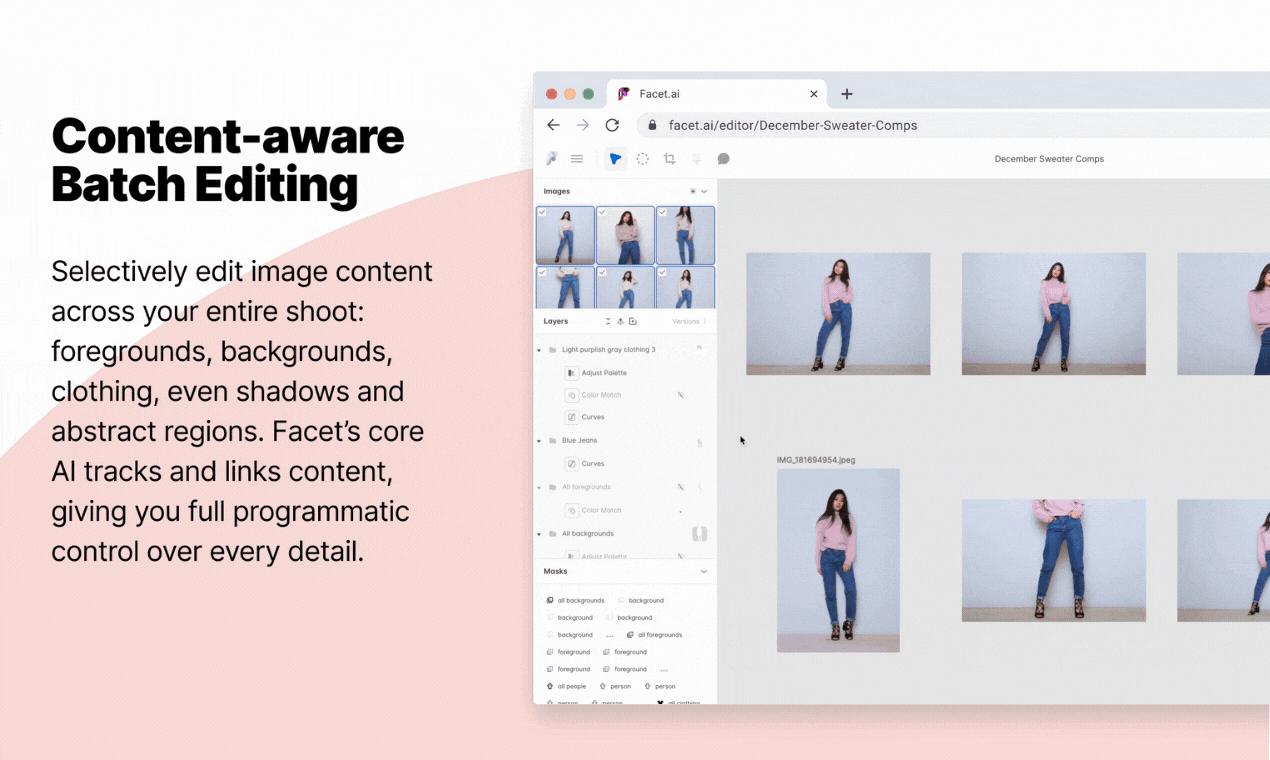The image size is (1270, 760).
Task: Select the jeans close-up image on canvas
Action: (x=1054, y=561)
